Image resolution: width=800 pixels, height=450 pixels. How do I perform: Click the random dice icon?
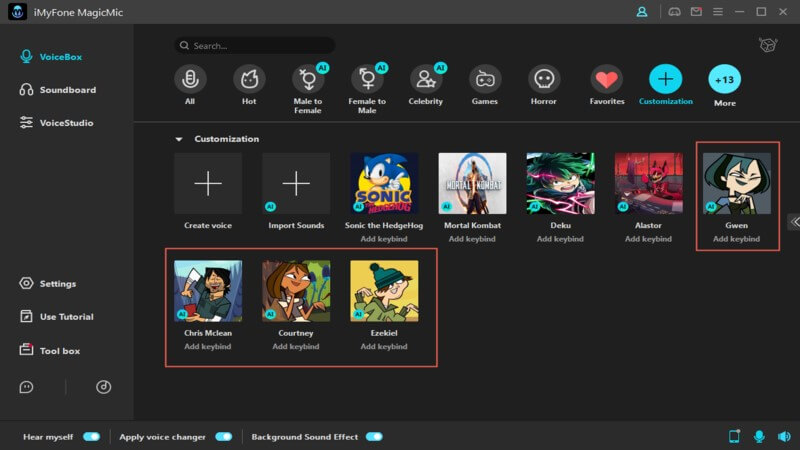coord(768,45)
